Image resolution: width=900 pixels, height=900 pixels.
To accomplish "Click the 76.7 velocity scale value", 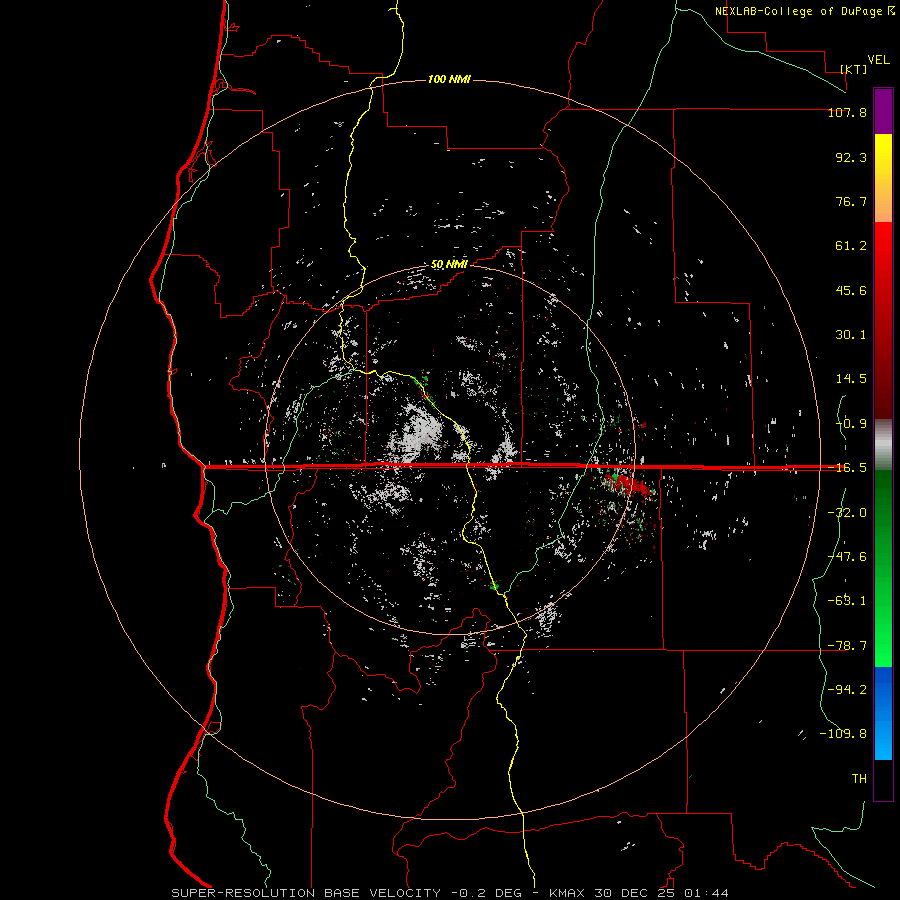I will pyautogui.click(x=851, y=201).
